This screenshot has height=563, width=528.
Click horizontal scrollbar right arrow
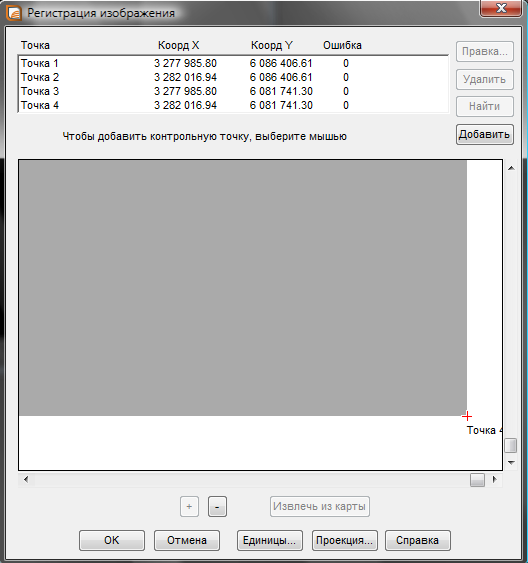[x=495, y=479]
